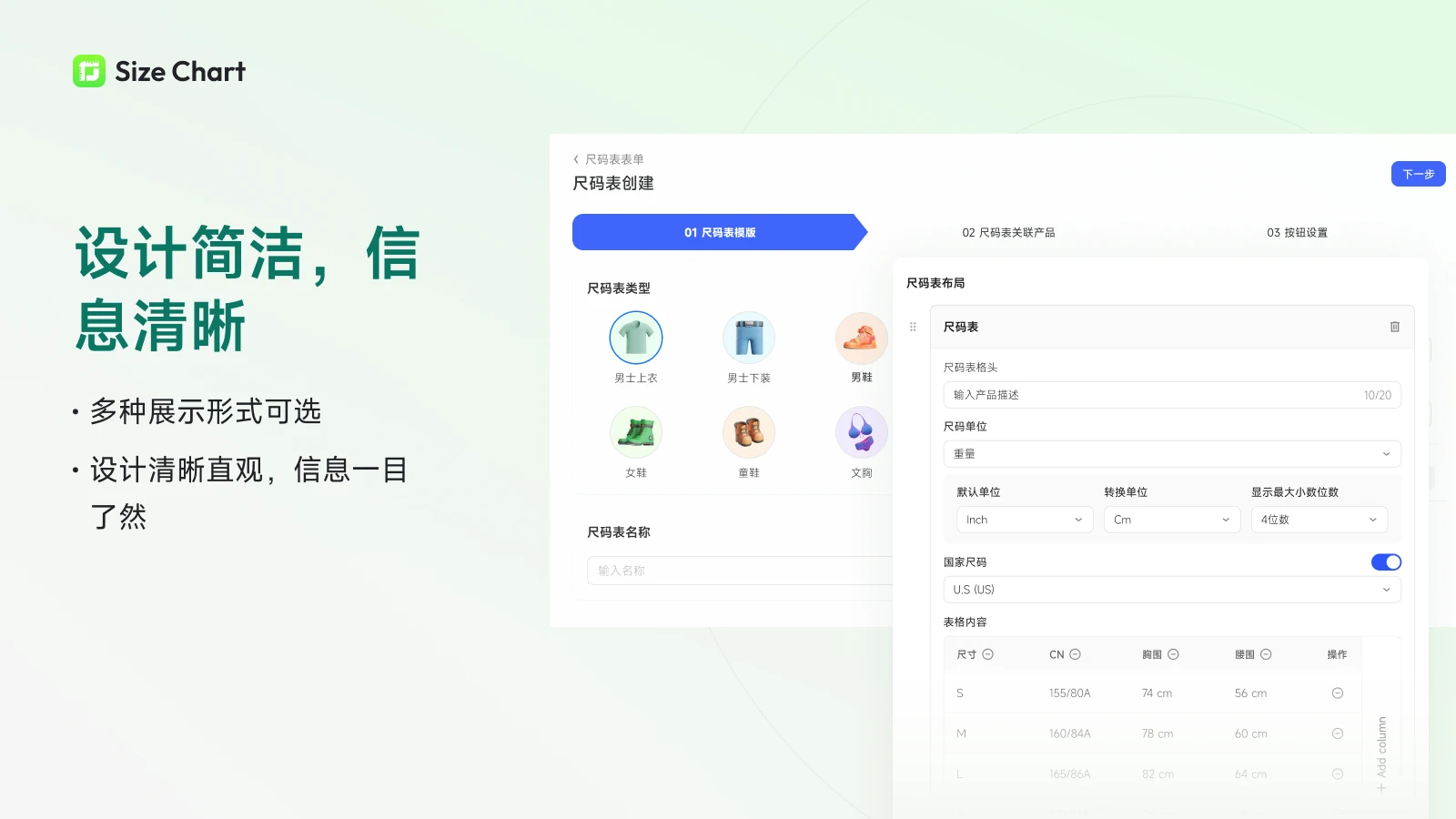
Task: Select the 男士下装 pants icon
Action: point(749,338)
